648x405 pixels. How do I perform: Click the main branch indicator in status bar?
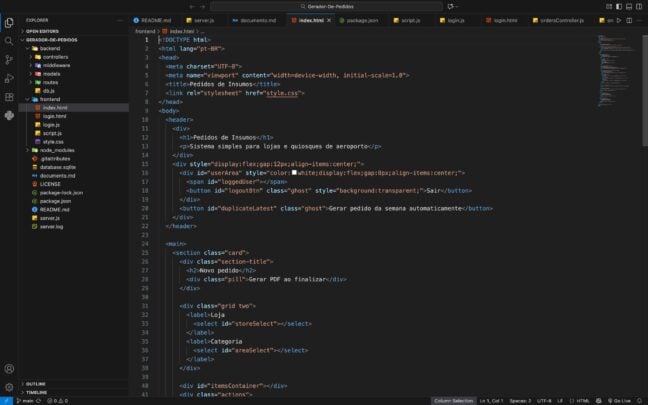click(x=28, y=401)
